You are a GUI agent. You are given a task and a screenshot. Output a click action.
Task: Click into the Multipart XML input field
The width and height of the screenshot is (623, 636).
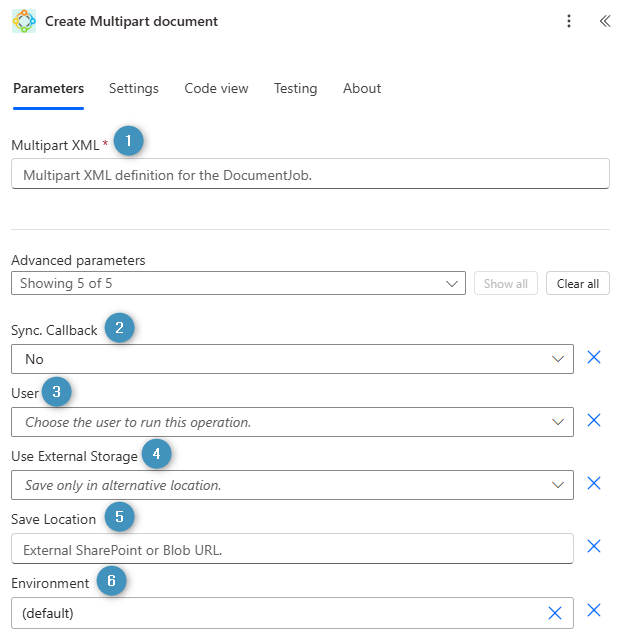coord(310,174)
